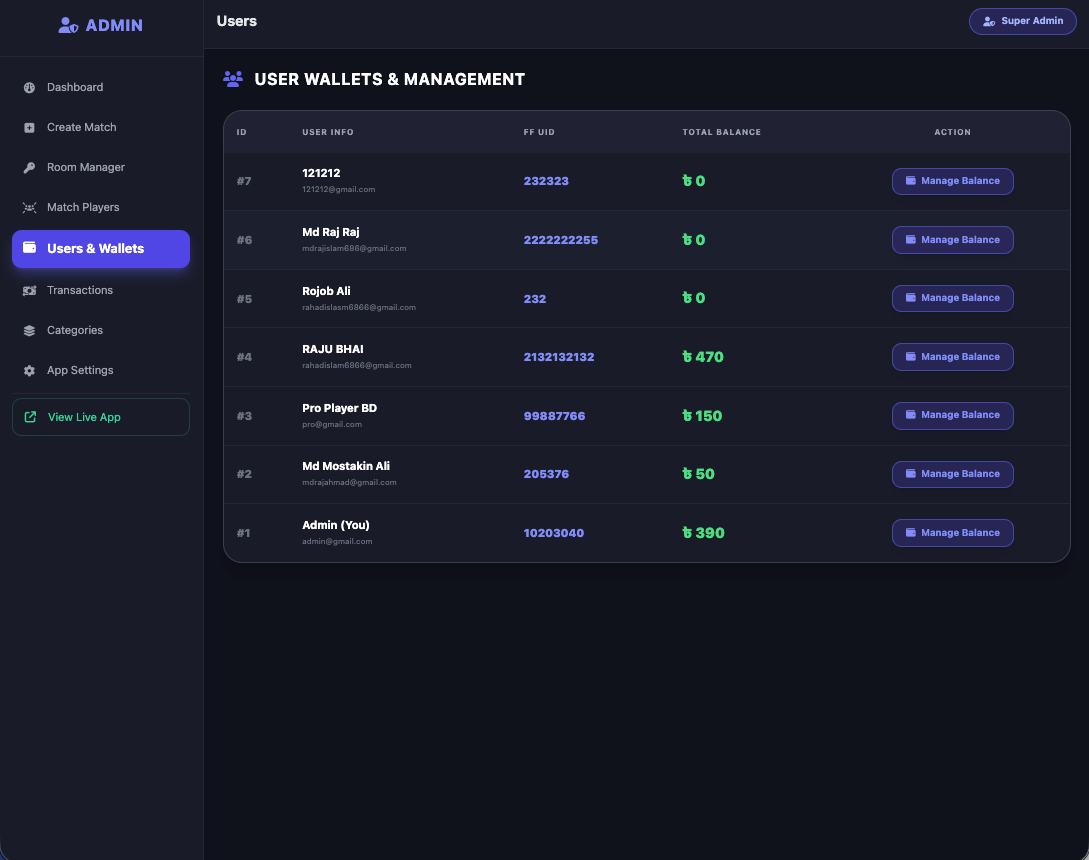The height and width of the screenshot is (860, 1089).
Task: Click the Super Admin user icon
Action: 989,22
